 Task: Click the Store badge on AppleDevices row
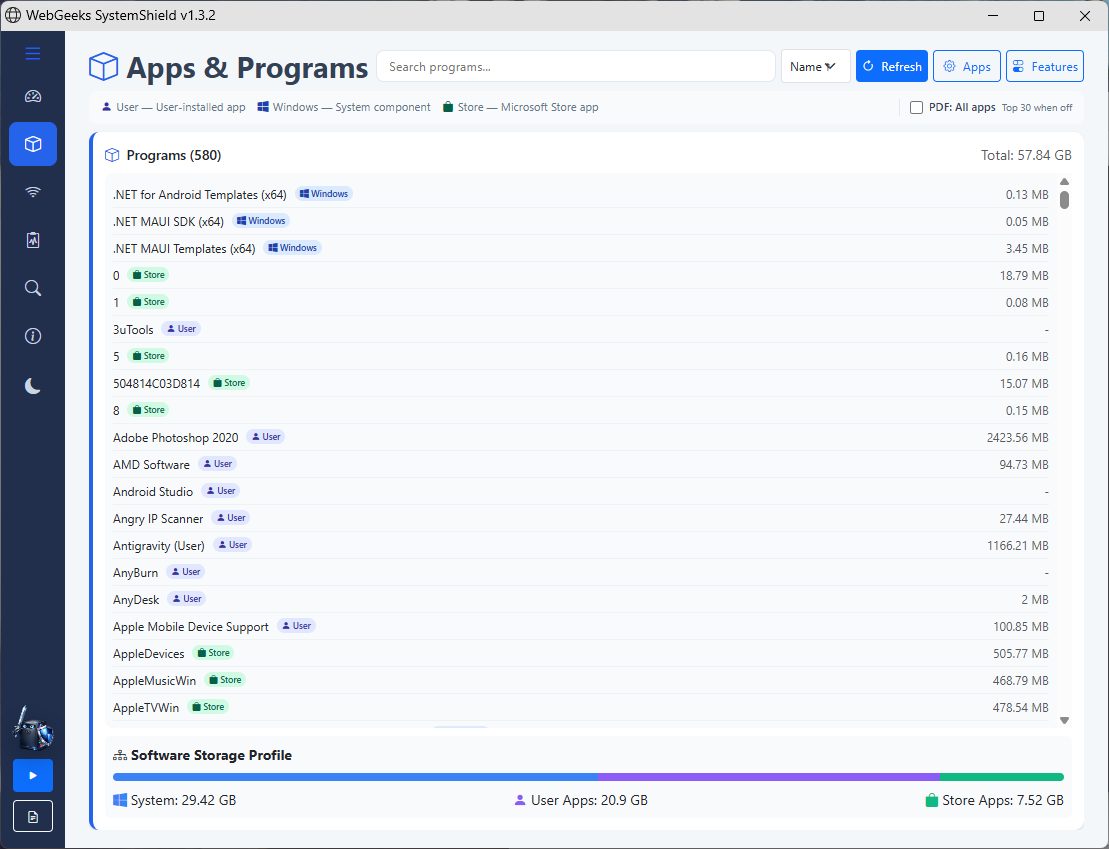(x=213, y=653)
